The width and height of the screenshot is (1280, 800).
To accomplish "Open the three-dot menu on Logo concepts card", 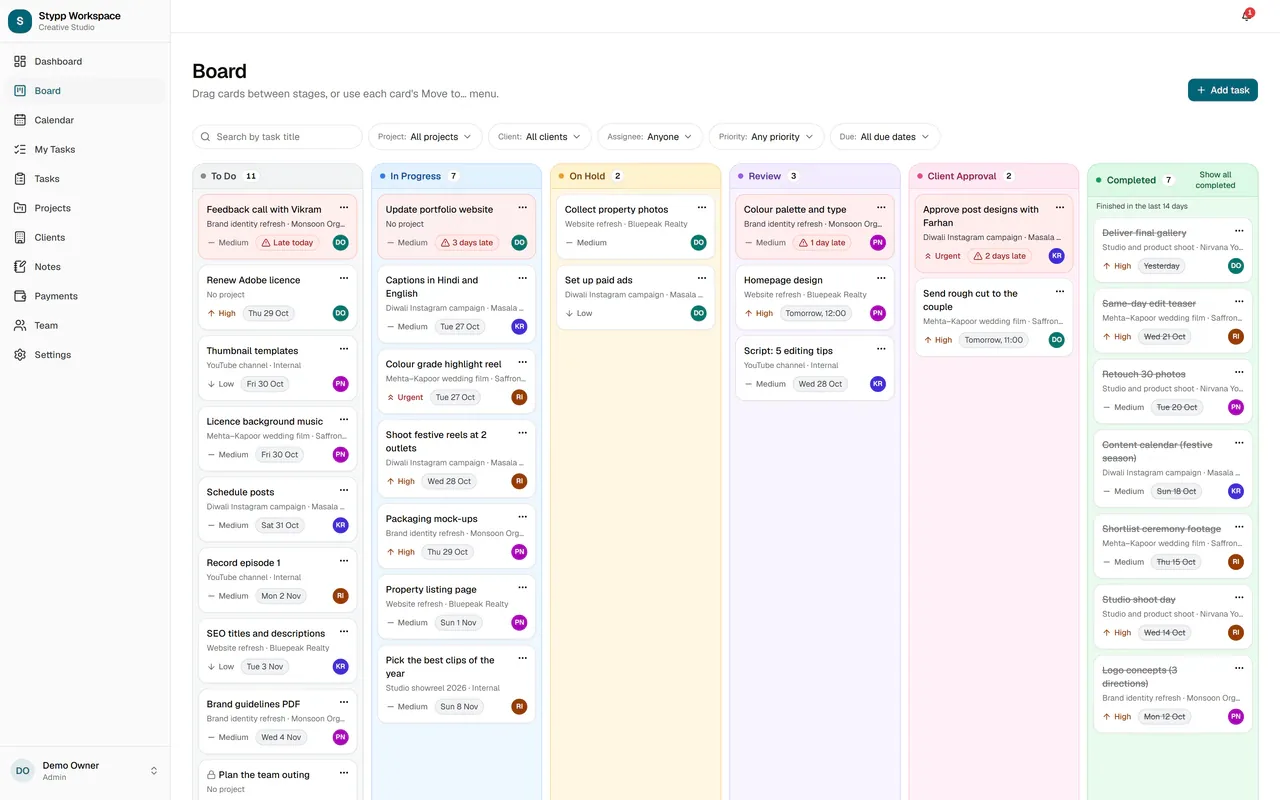I will (1239, 669).
